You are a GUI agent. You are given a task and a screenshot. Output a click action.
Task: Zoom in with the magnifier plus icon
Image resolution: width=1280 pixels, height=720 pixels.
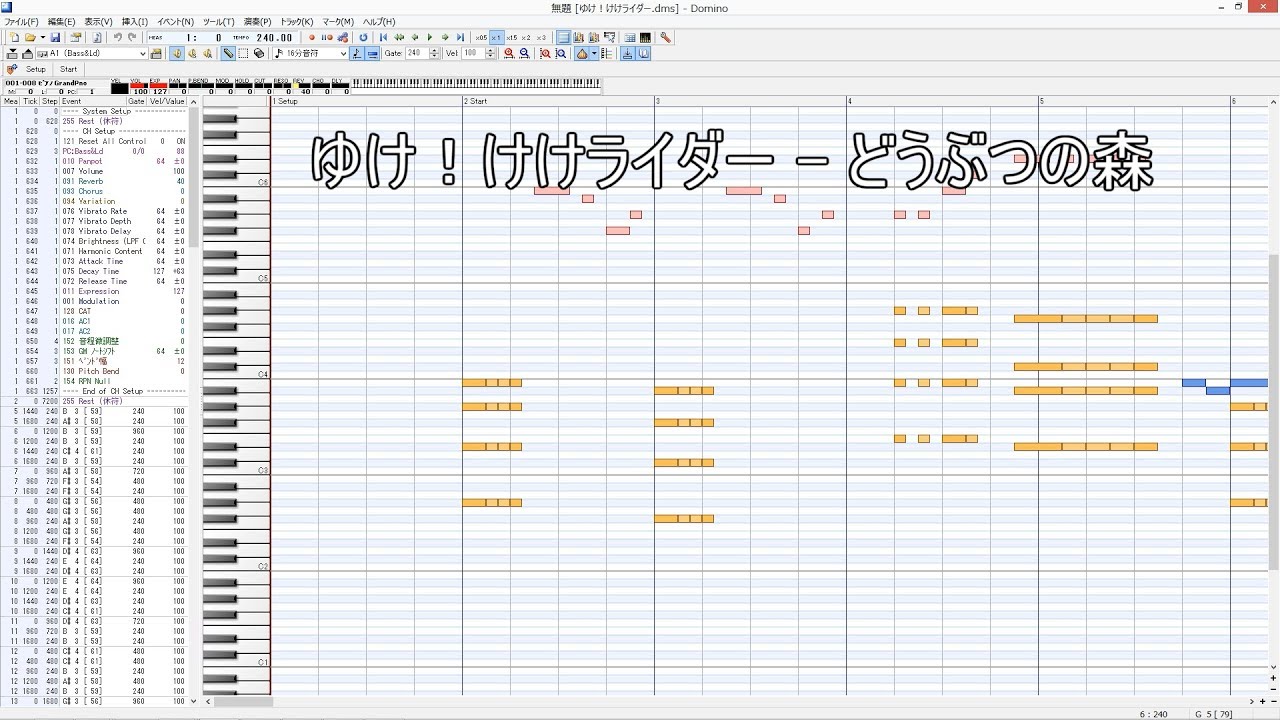(x=509, y=53)
